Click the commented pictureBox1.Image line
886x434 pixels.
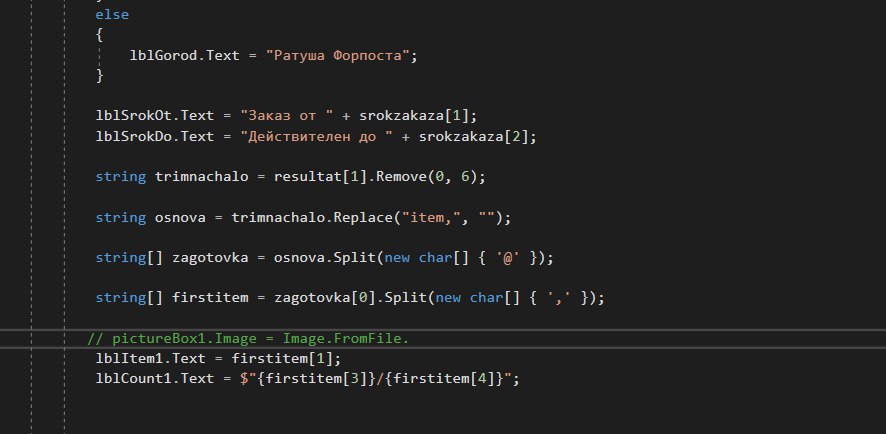(248, 338)
